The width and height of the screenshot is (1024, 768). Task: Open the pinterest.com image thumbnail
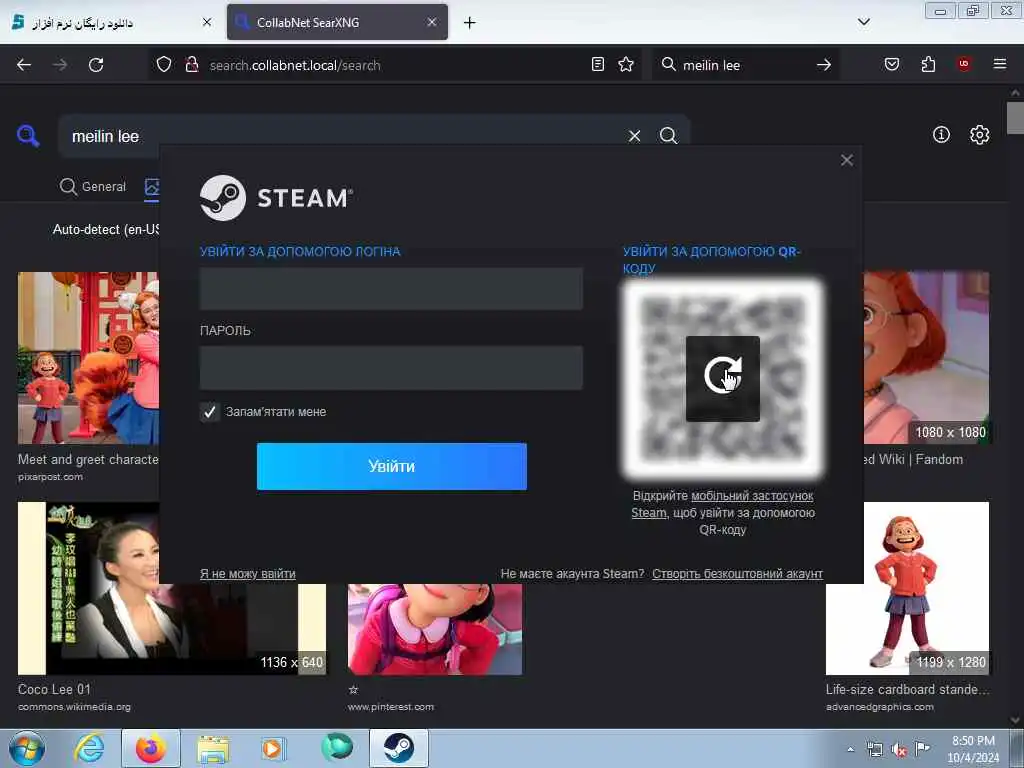point(435,629)
